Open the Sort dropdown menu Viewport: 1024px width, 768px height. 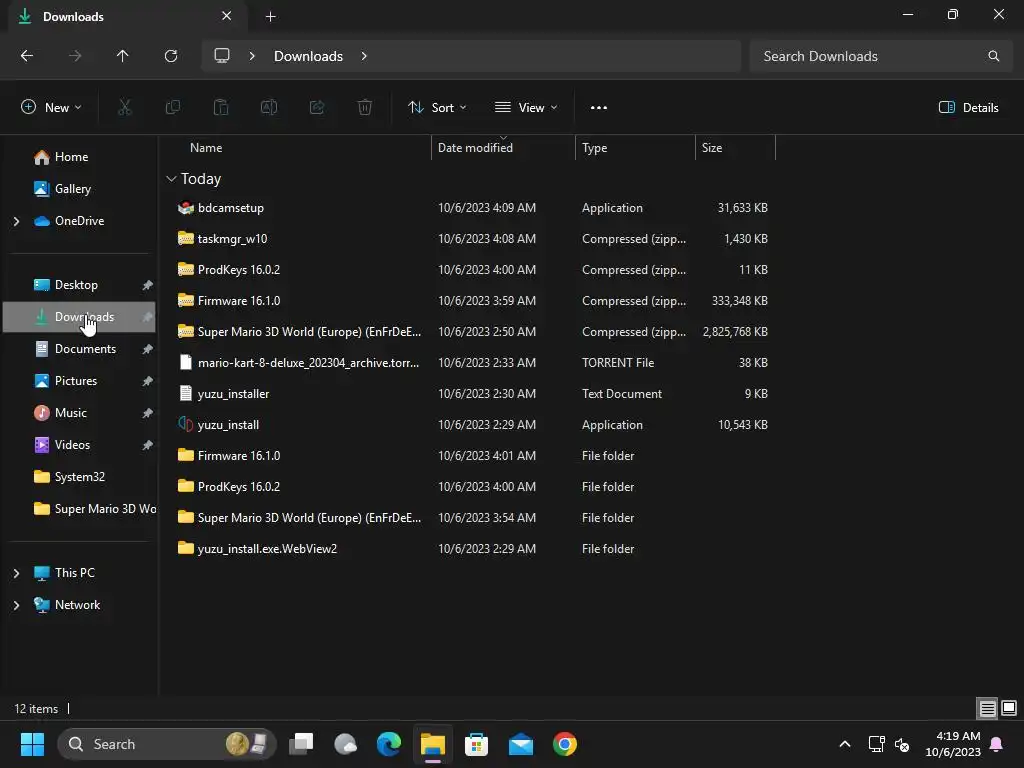point(437,108)
